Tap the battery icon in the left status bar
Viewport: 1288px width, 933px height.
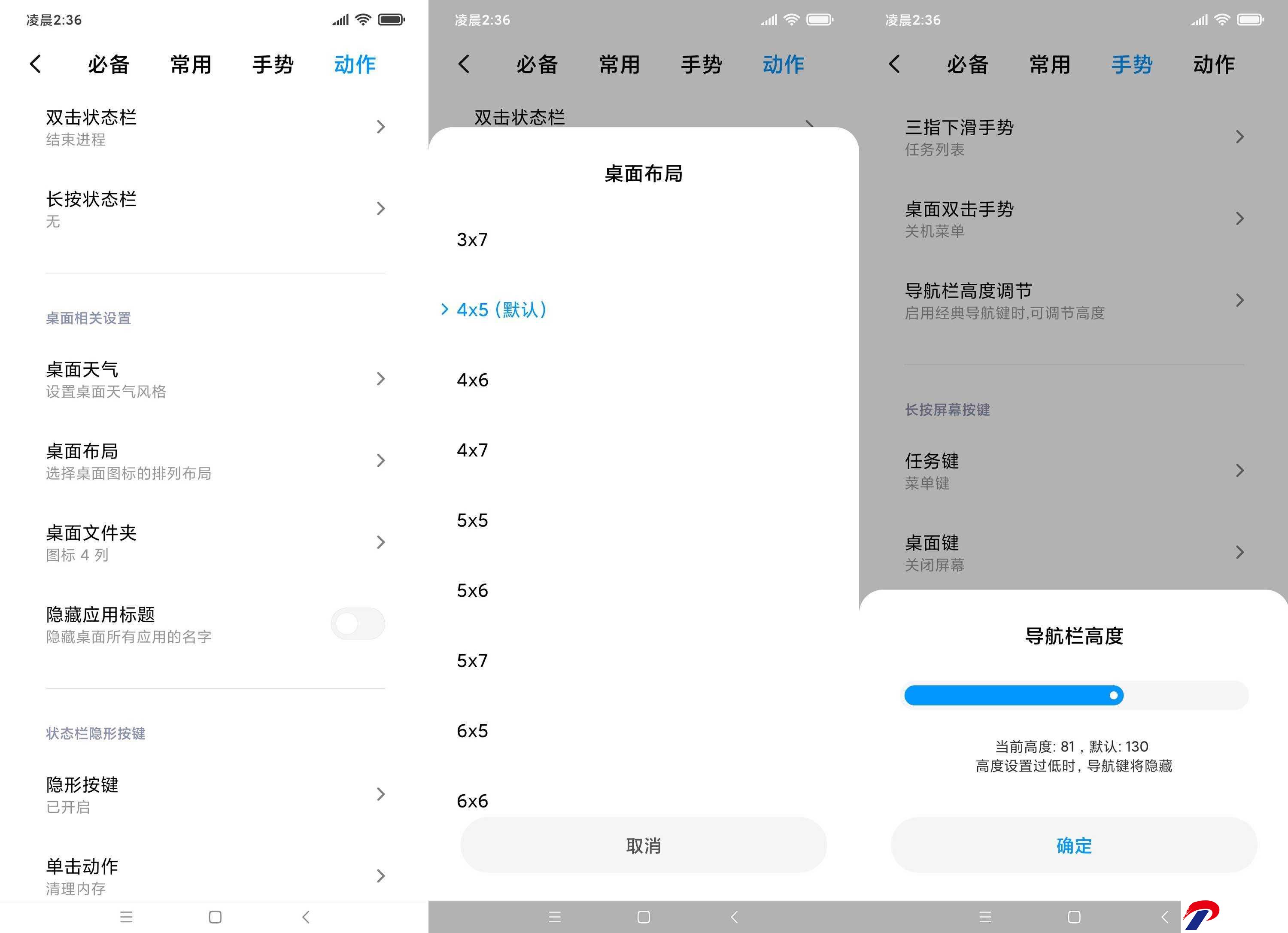391,20
